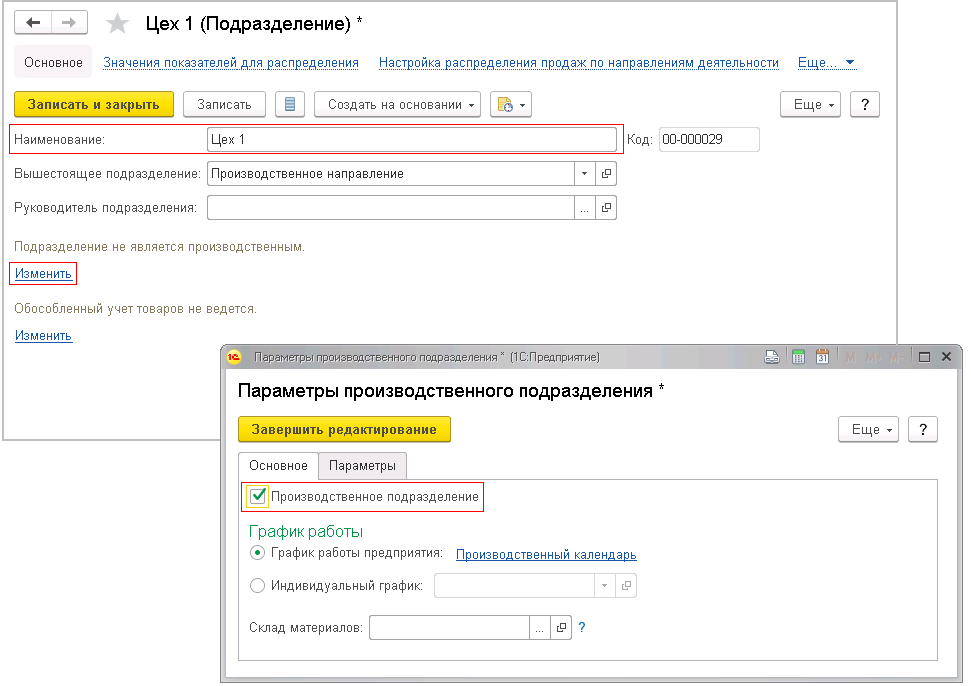Go forward using the right arrow button

point(69,24)
